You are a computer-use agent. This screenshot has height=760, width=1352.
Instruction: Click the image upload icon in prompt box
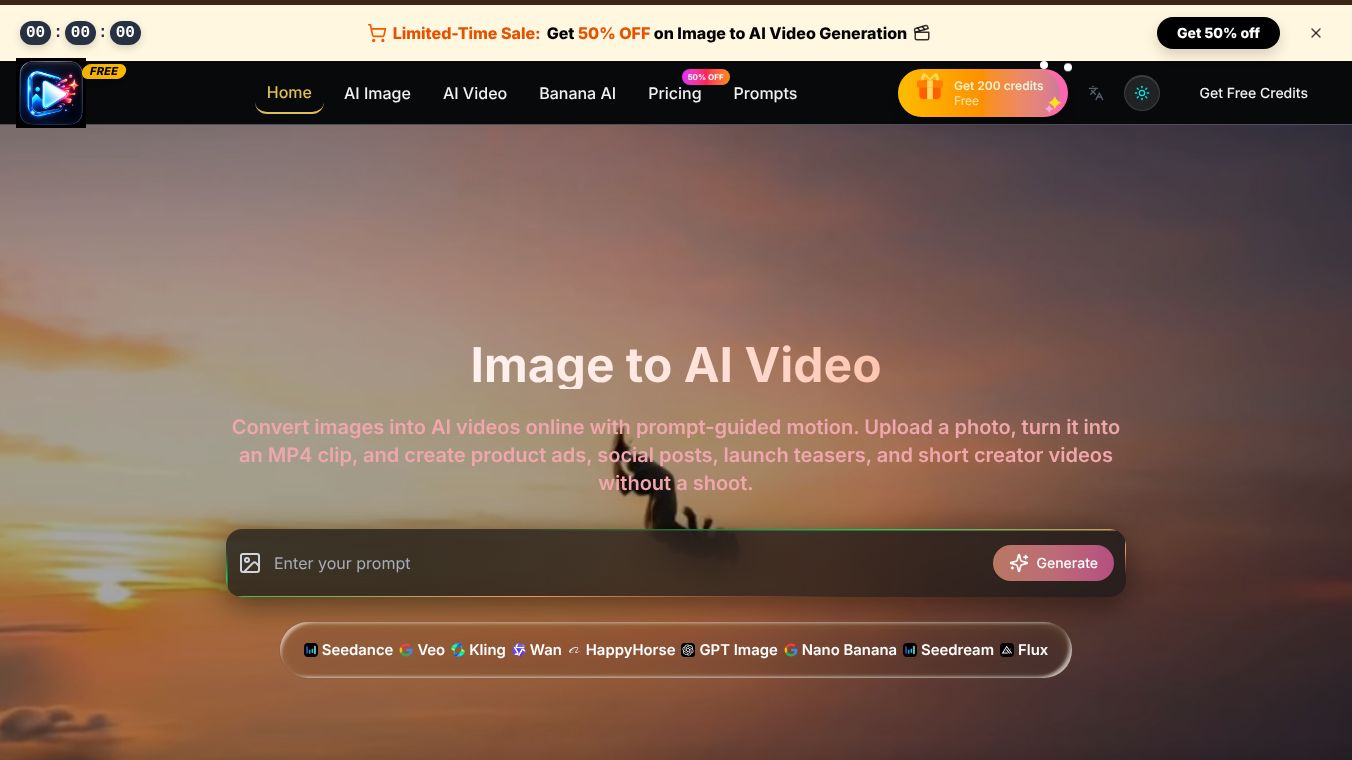tap(250, 563)
